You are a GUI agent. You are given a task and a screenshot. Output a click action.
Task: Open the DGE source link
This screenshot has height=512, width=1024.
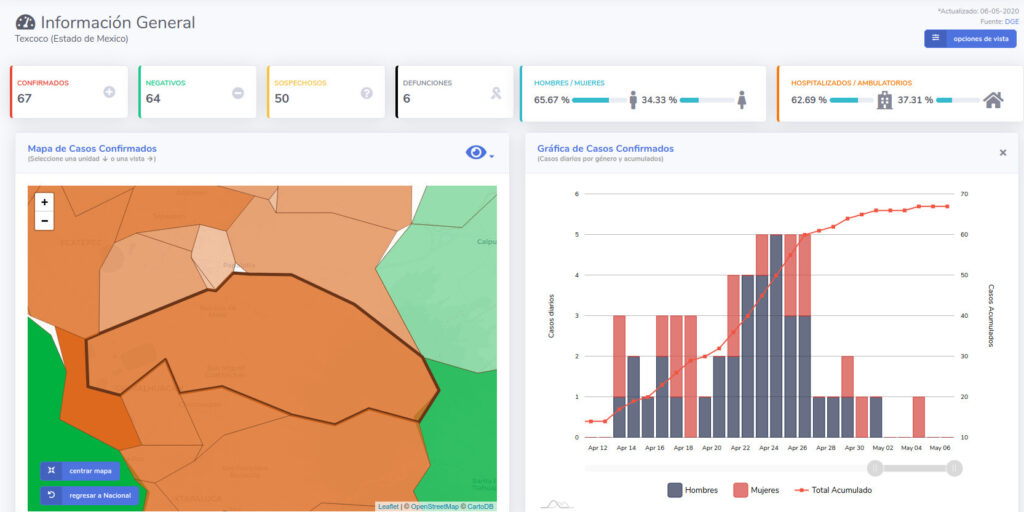1009,20
